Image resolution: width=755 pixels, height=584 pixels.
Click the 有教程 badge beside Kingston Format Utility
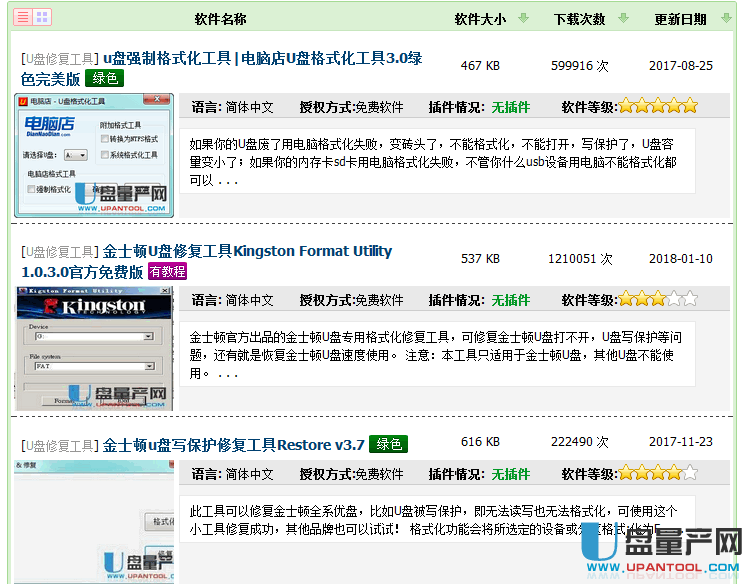167,271
